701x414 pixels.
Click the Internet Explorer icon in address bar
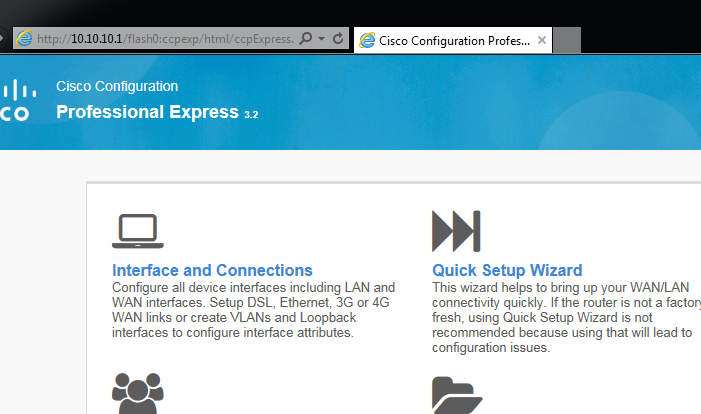tap(24, 39)
